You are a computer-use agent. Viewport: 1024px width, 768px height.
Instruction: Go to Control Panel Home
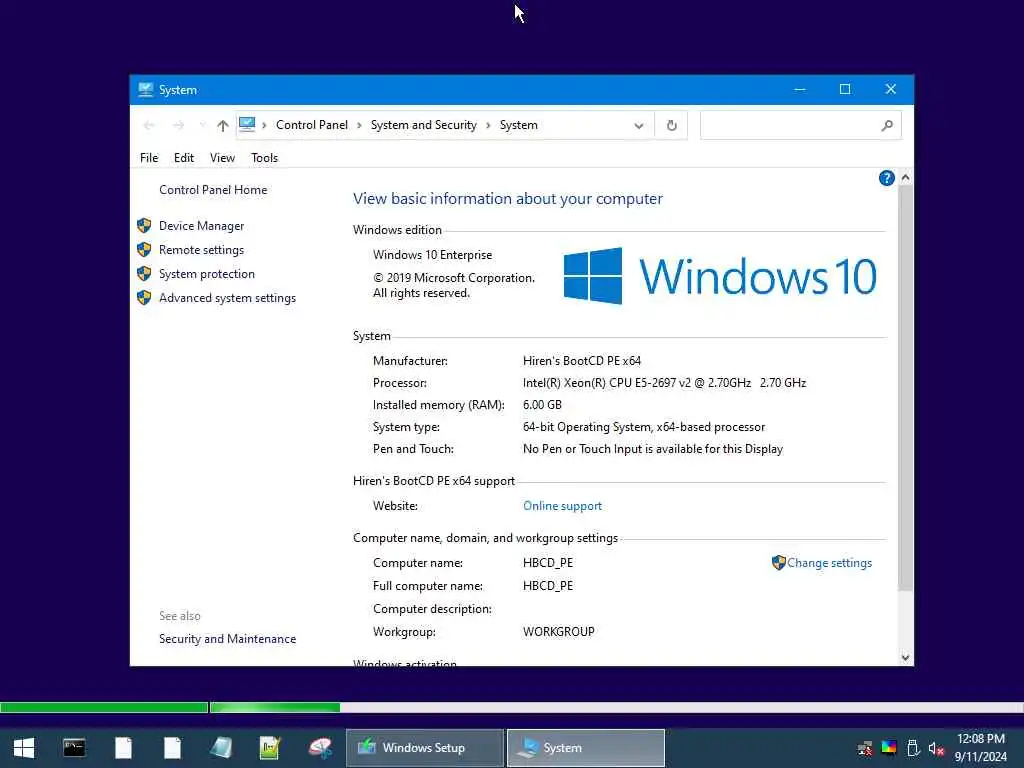pyautogui.click(x=213, y=190)
